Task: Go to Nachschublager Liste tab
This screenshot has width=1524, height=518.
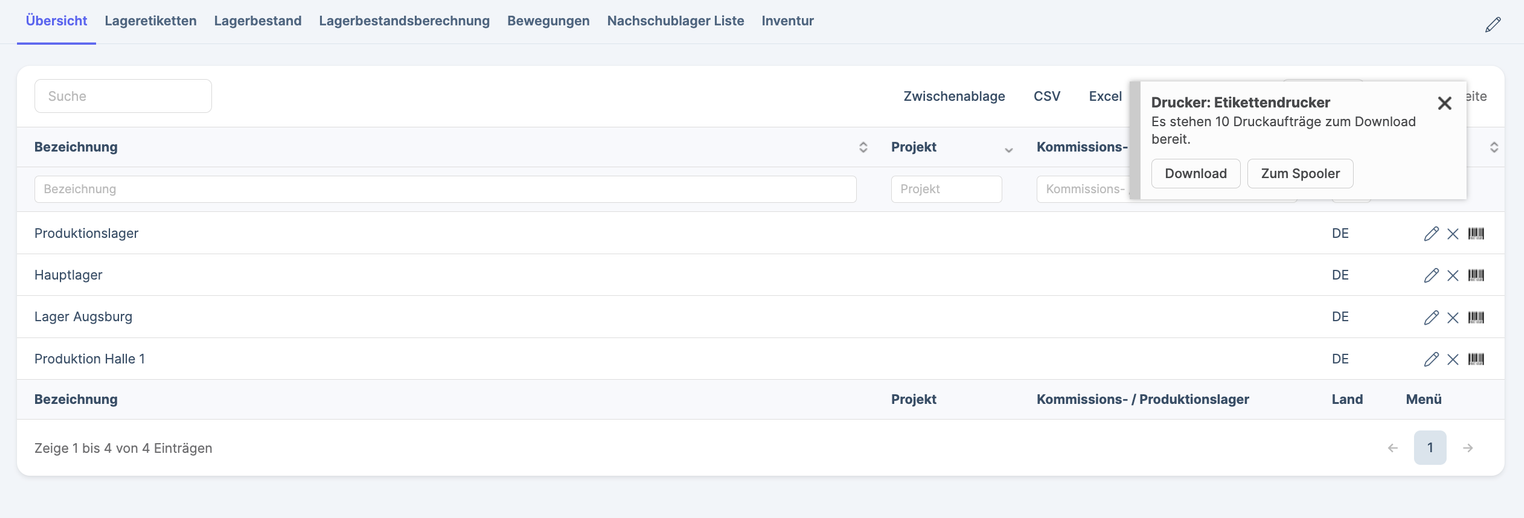Action: [x=675, y=21]
